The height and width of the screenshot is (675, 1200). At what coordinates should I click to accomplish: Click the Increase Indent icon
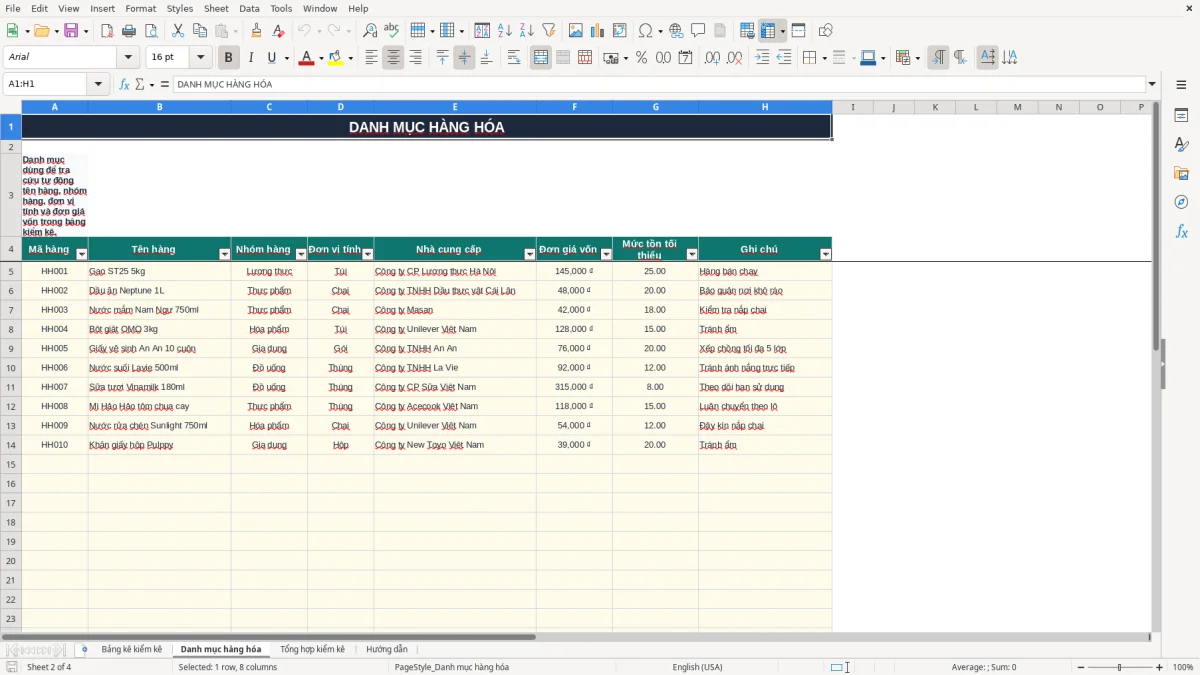[762, 58]
